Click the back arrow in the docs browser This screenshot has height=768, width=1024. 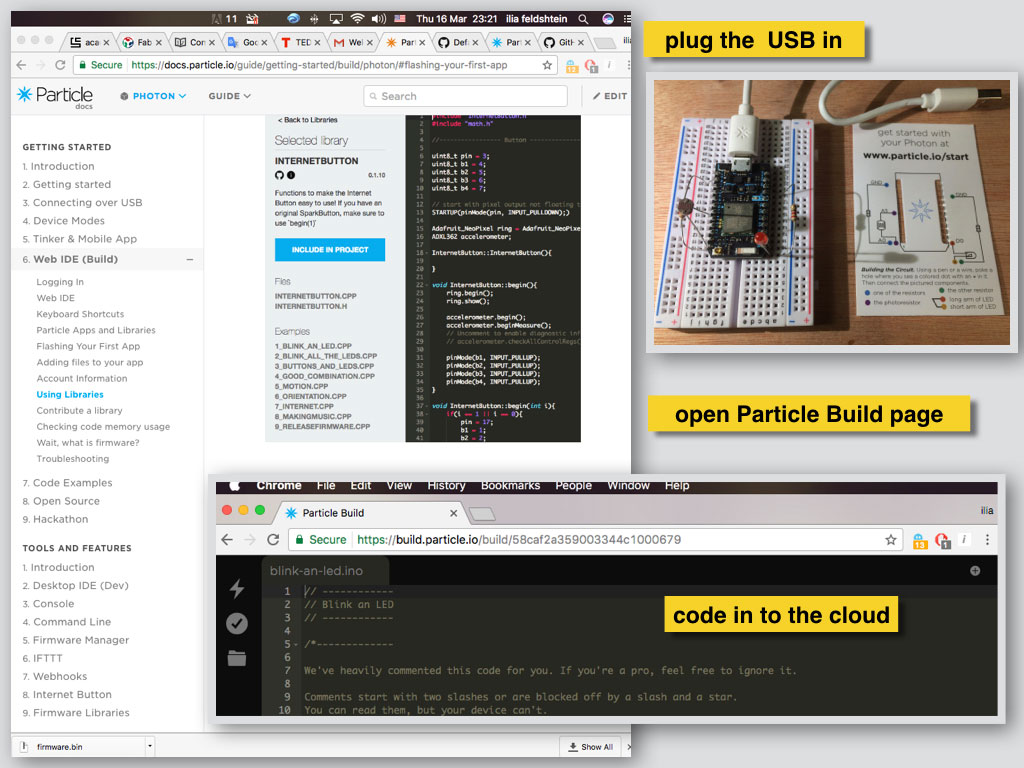click(x=22, y=65)
